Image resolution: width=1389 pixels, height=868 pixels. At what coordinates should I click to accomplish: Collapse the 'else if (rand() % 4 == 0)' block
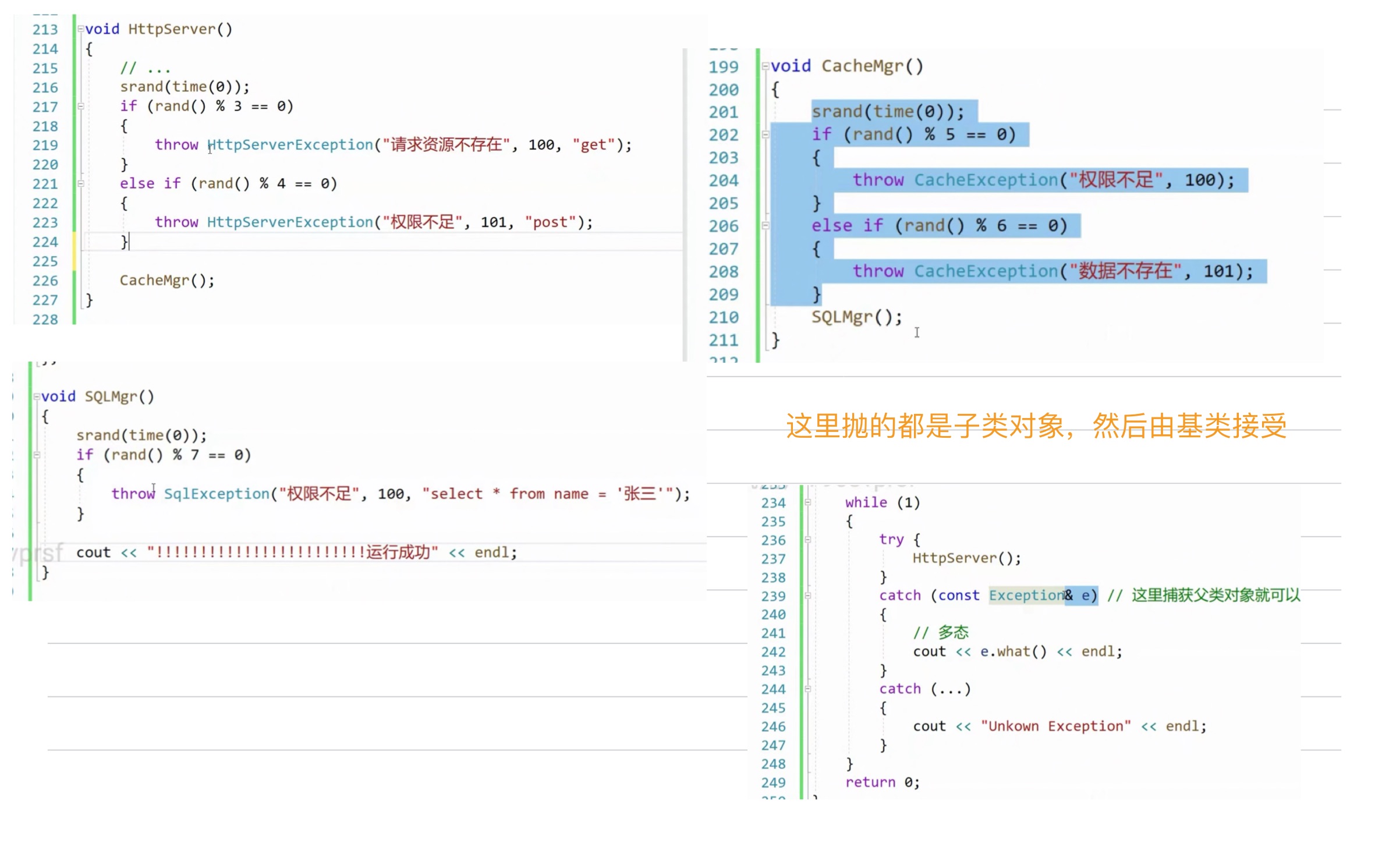pos(81,184)
